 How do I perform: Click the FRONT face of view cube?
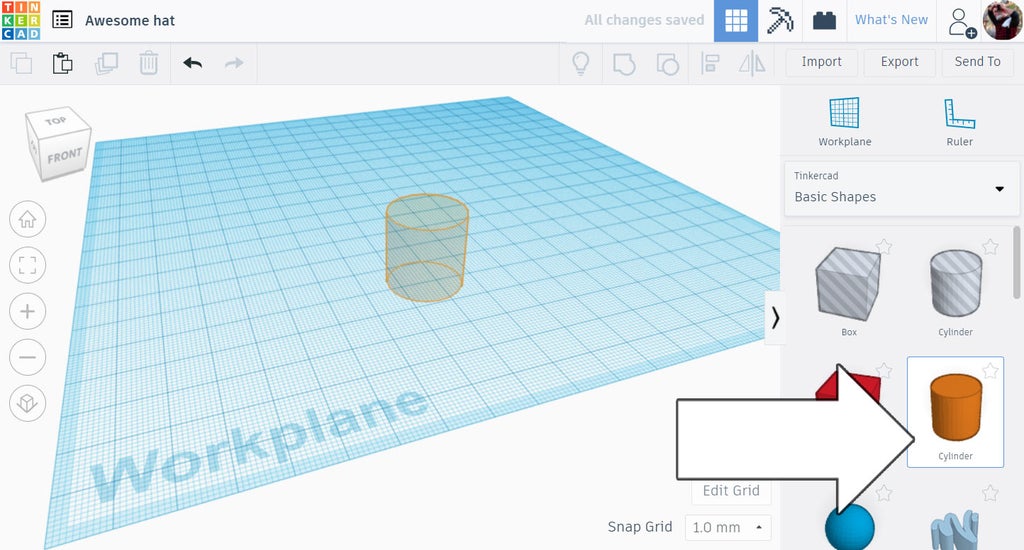65,157
